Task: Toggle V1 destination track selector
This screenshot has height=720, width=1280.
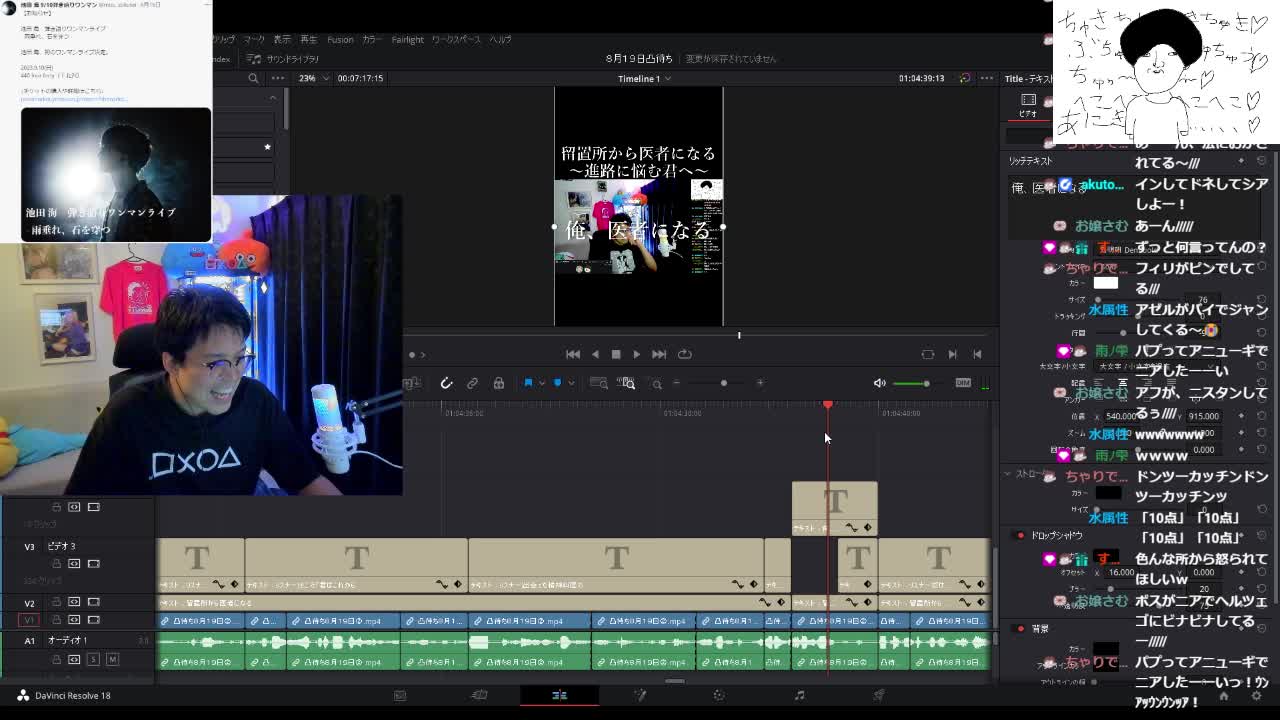Action: (29, 620)
